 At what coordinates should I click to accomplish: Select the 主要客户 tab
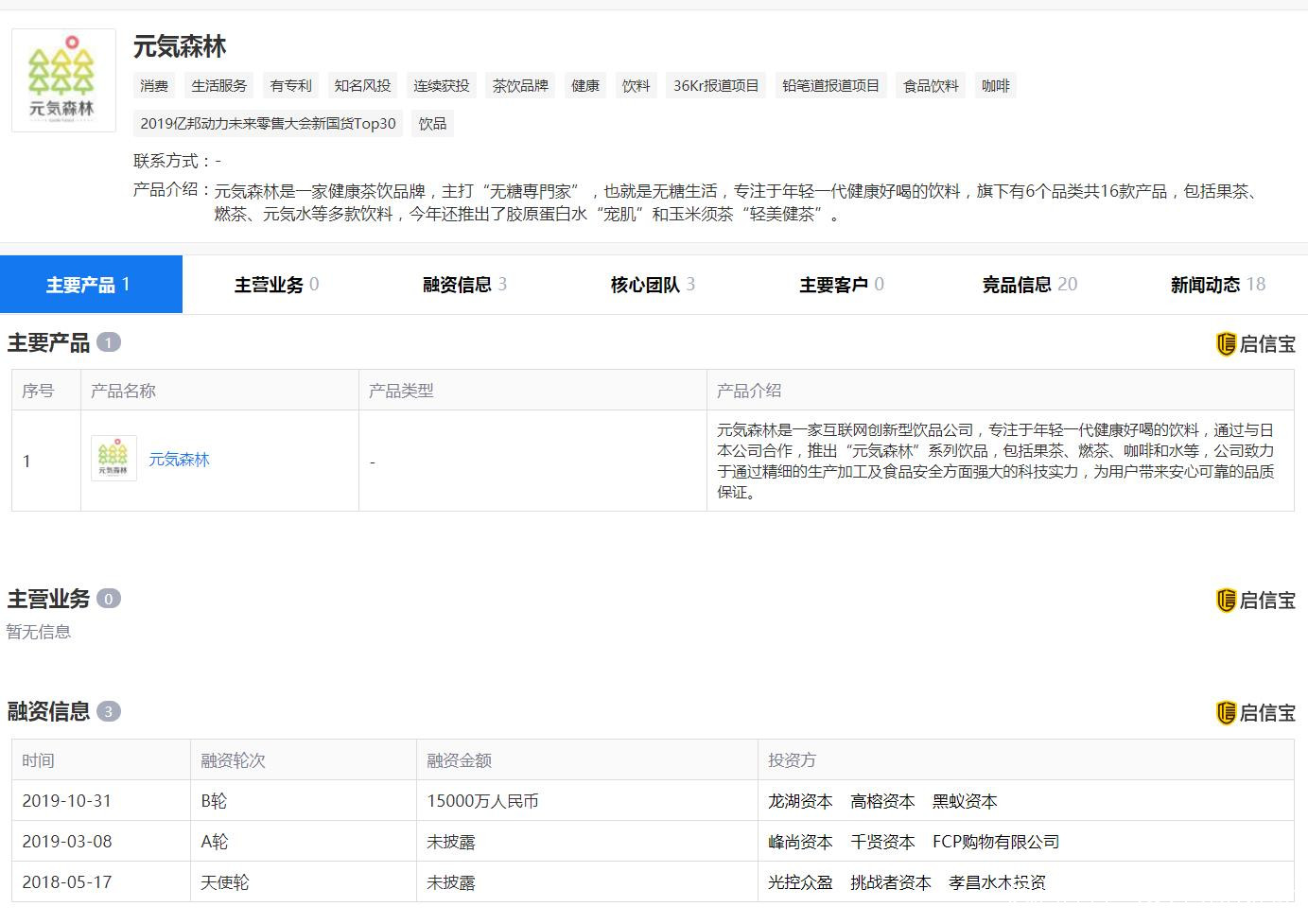point(841,285)
